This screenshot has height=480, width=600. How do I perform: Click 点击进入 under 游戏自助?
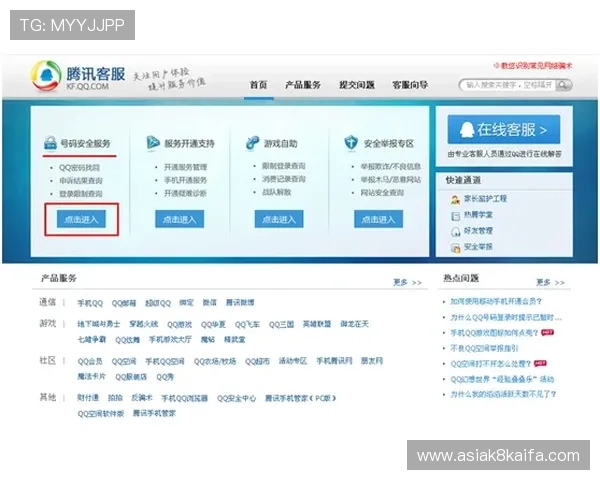279,219
